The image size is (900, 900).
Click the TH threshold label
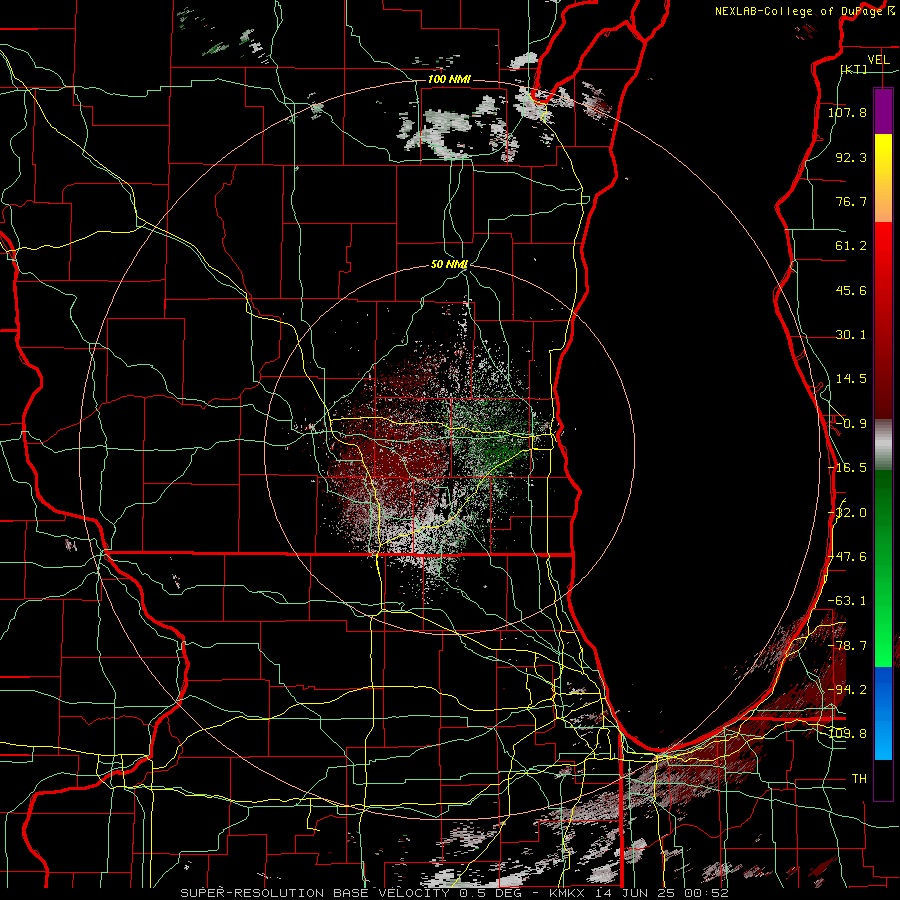859,779
